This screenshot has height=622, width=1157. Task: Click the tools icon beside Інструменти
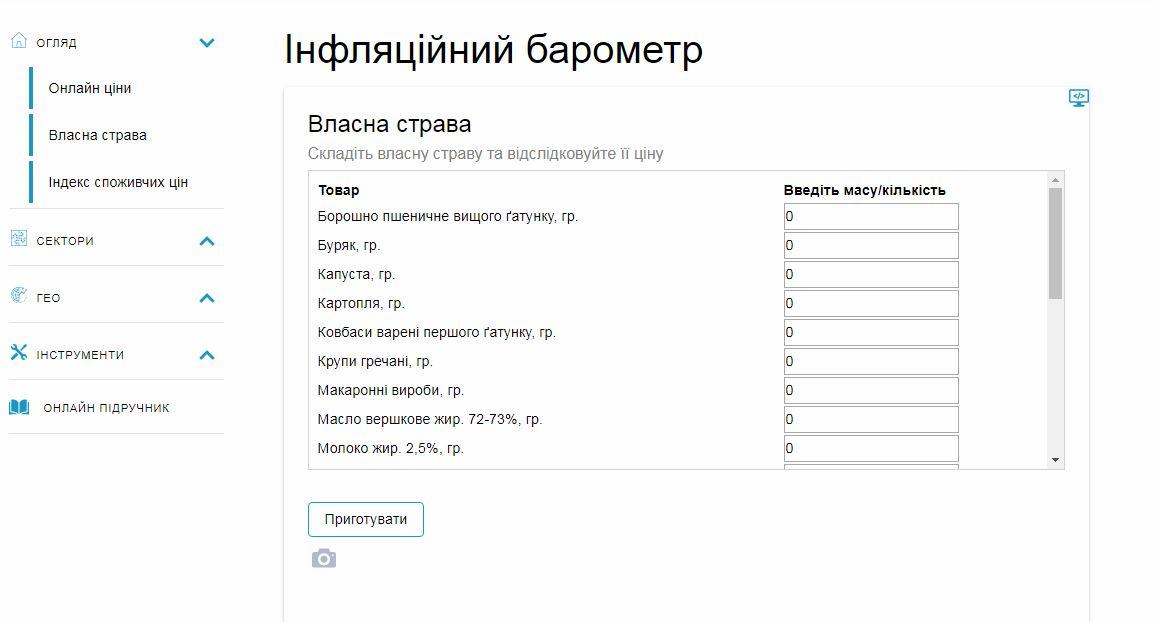click(x=18, y=353)
